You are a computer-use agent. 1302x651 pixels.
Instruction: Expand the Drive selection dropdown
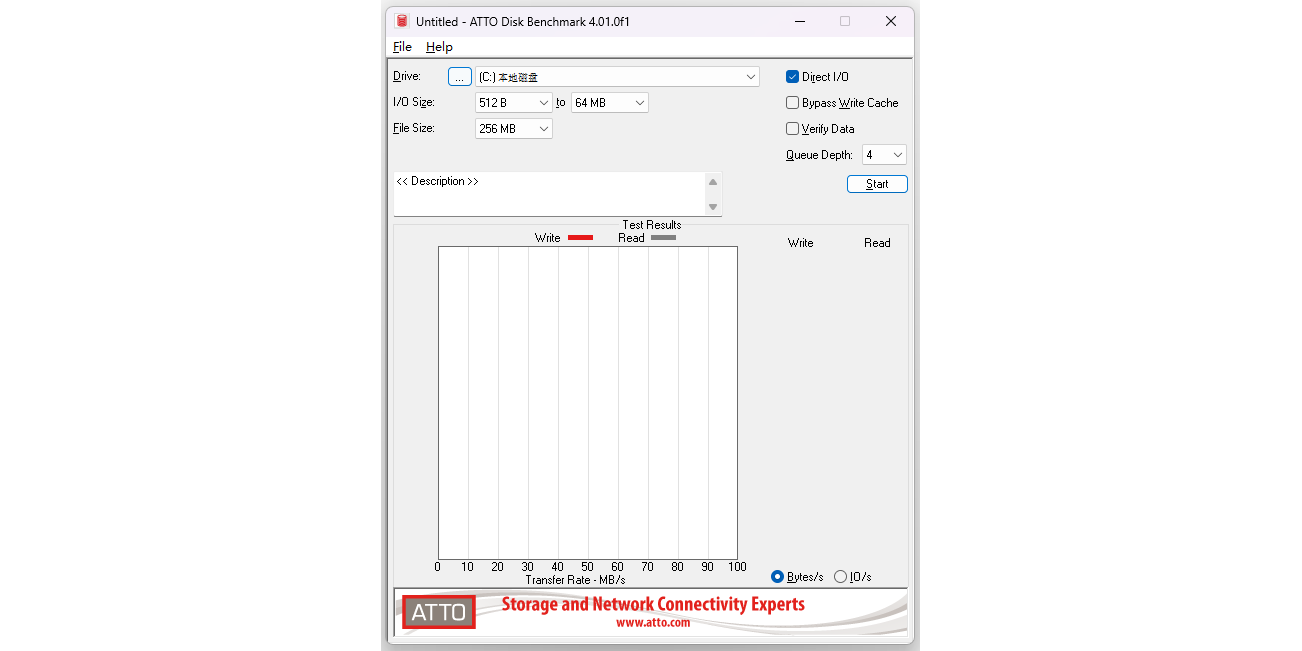[751, 77]
